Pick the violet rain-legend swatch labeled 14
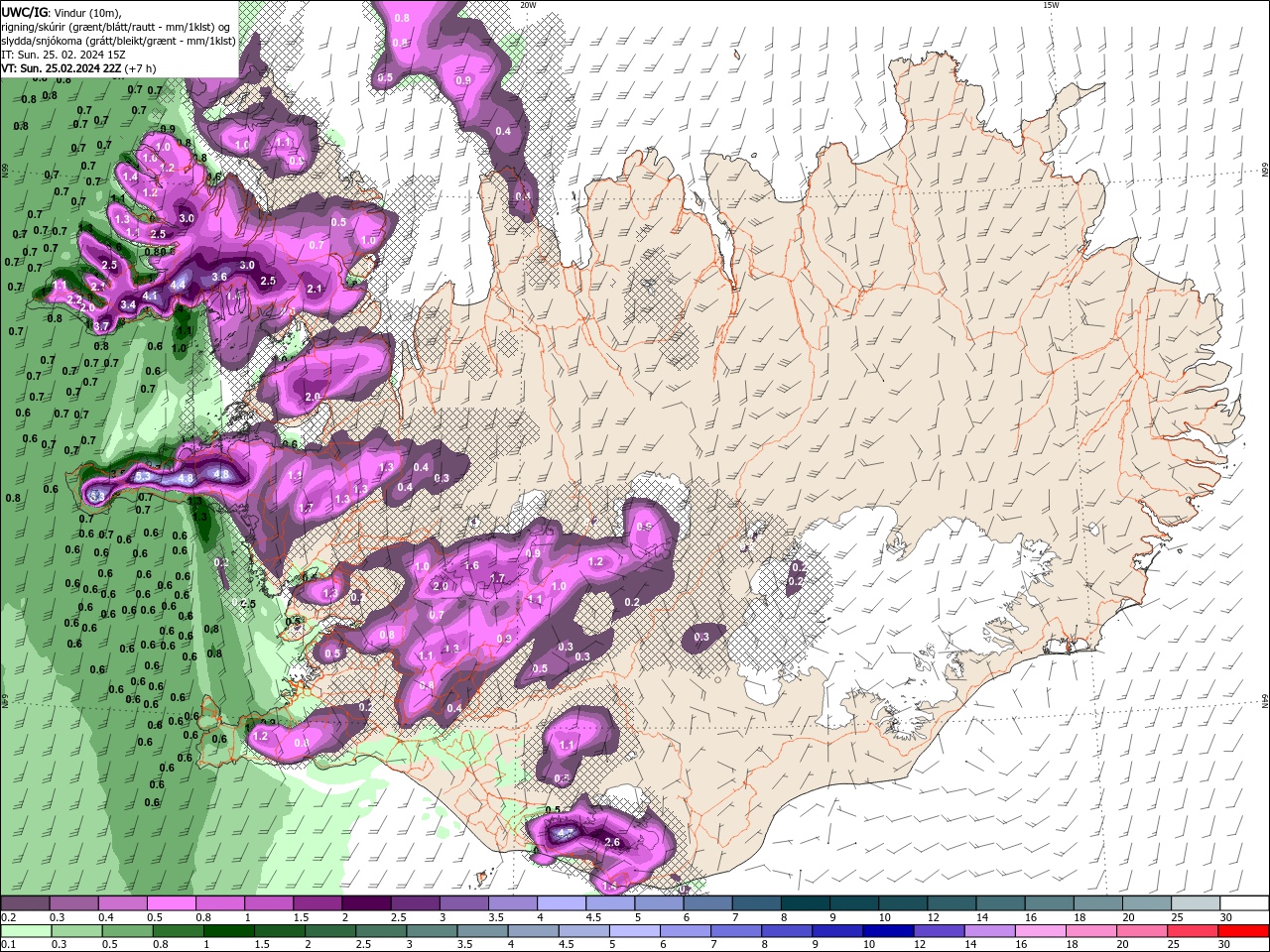The height and width of the screenshot is (952, 1270). coord(990,931)
